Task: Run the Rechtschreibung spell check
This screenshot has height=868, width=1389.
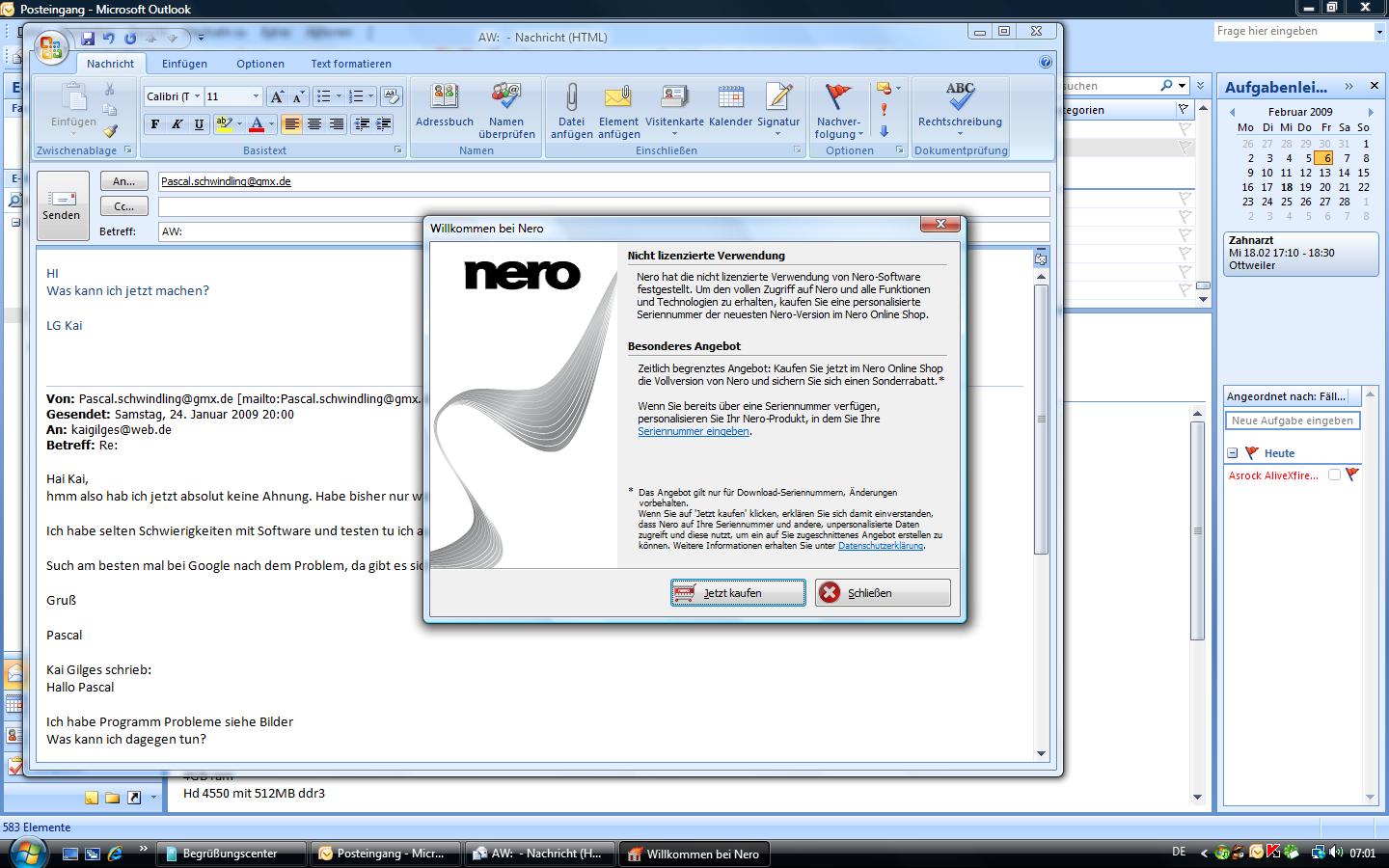Action: pos(960,106)
